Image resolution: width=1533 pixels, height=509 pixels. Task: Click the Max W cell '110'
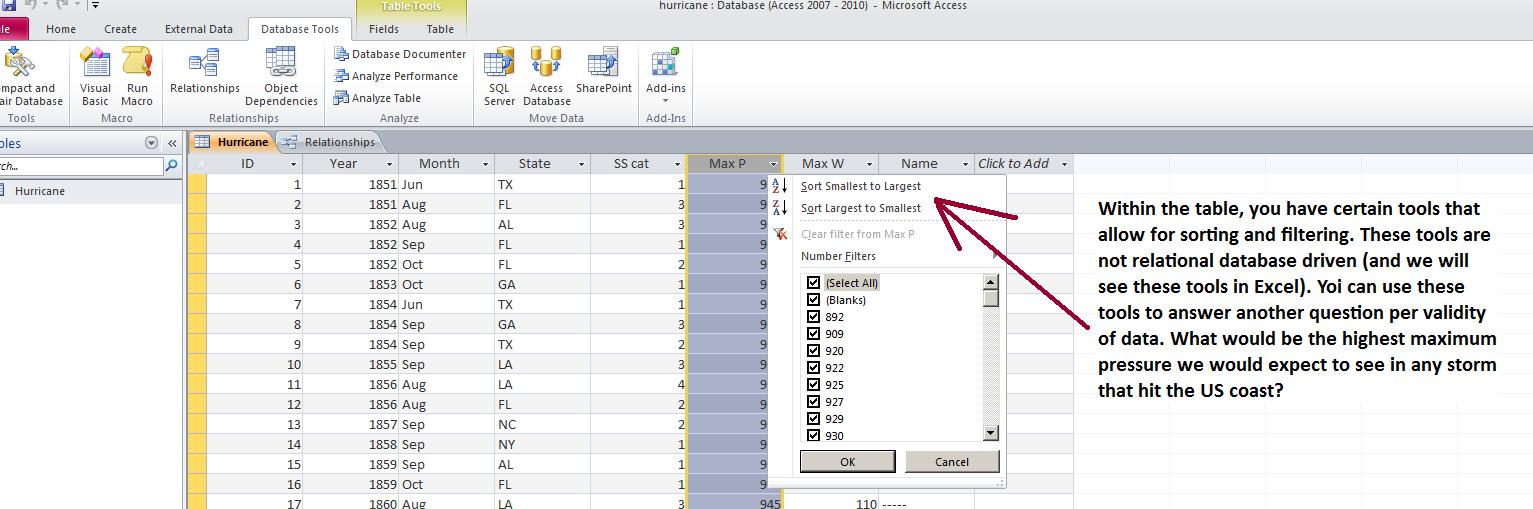(830, 504)
